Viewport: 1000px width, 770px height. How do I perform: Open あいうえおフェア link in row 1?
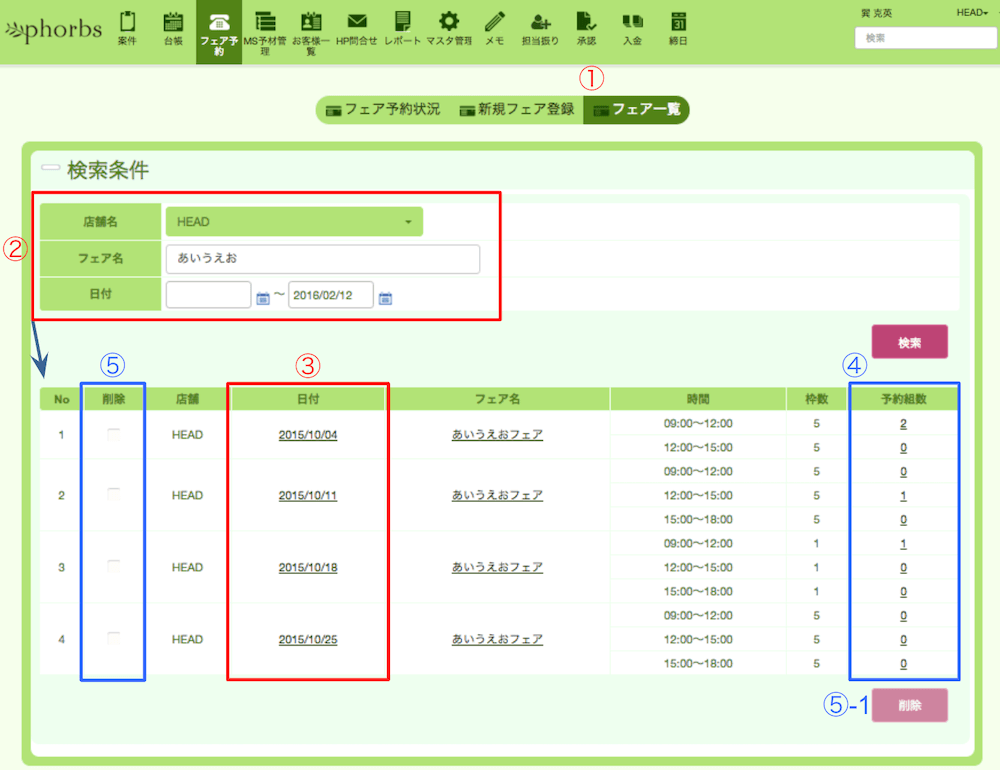[x=497, y=435]
